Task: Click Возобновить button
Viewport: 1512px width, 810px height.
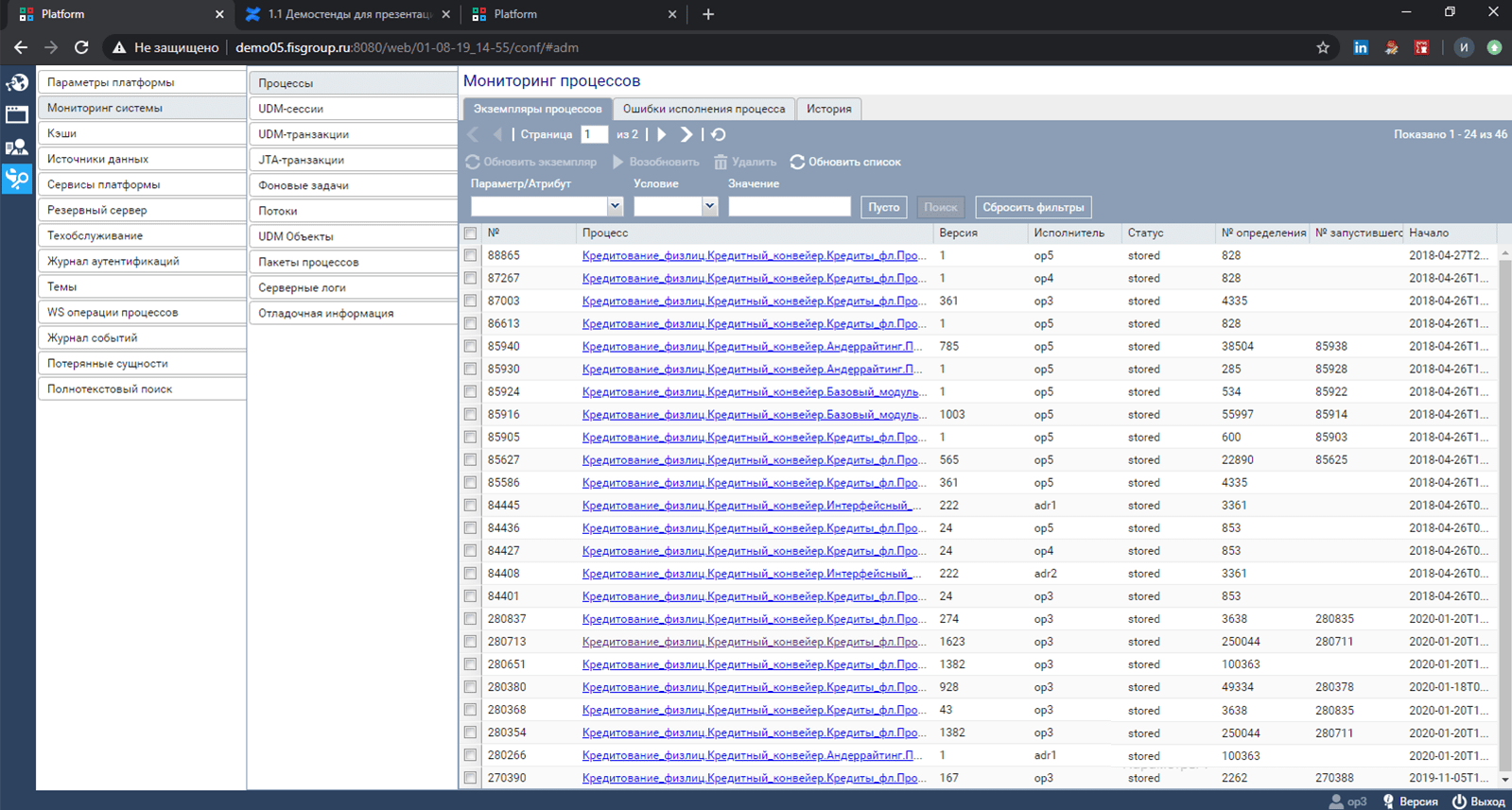Action: [x=656, y=162]
